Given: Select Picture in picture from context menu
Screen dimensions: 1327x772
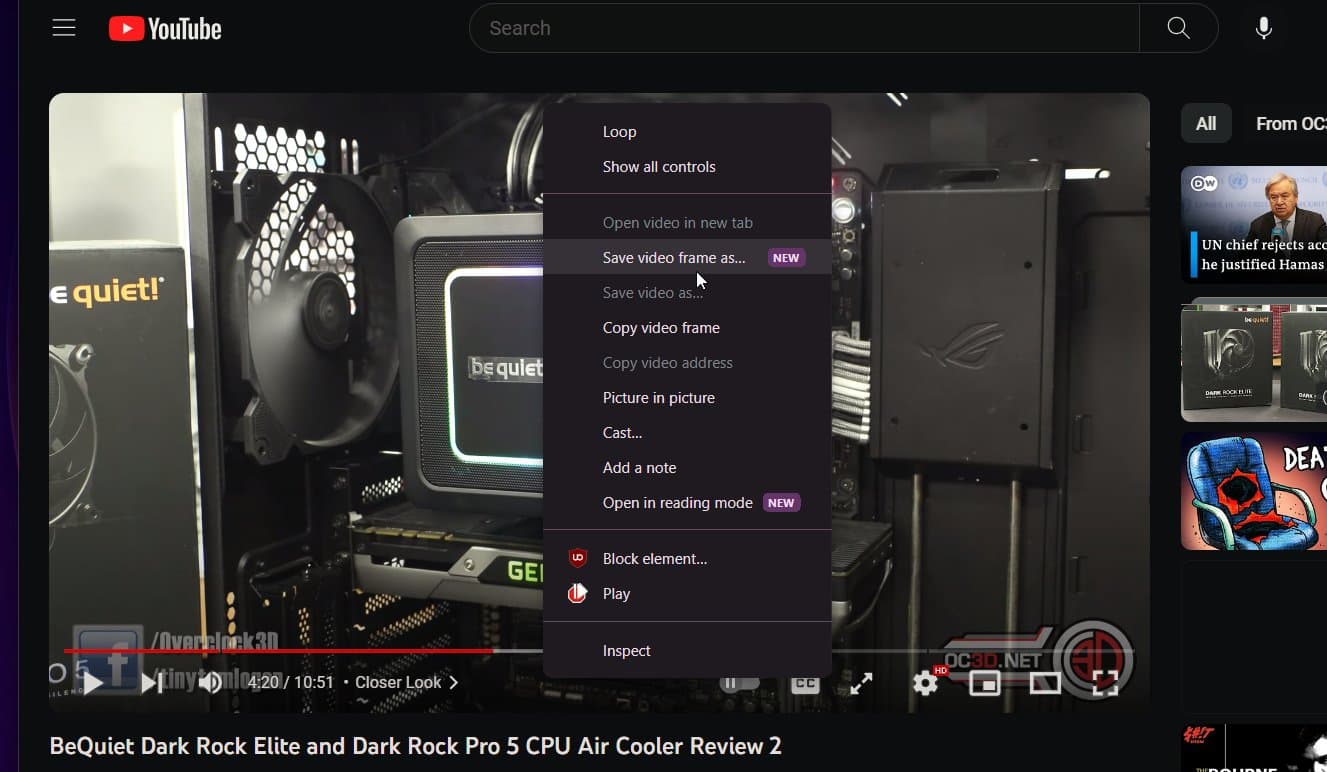Looking at the screenshot, I should [x=658, y=398].
